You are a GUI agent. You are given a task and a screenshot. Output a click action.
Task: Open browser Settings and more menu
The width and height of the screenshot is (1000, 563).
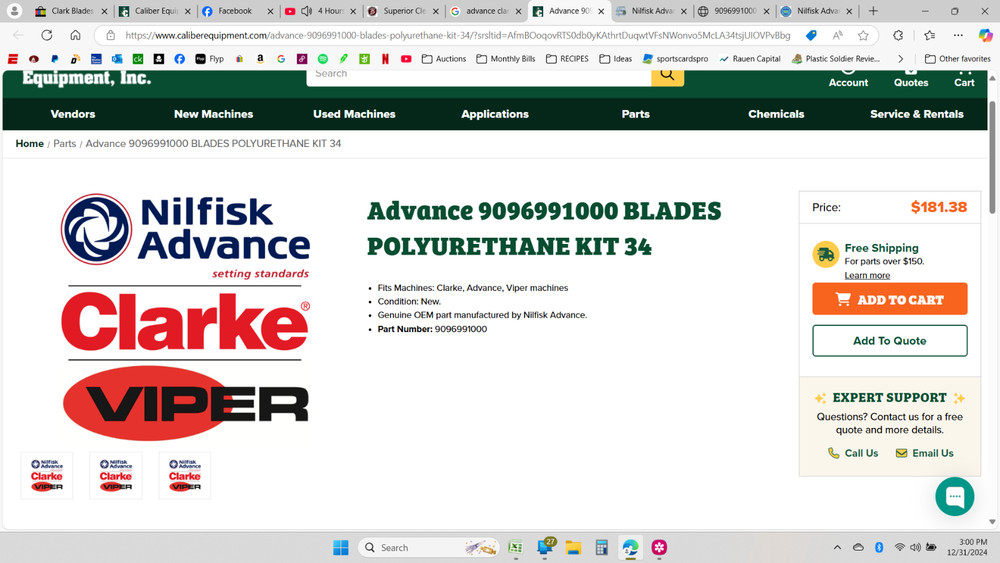tap(958, 35)
